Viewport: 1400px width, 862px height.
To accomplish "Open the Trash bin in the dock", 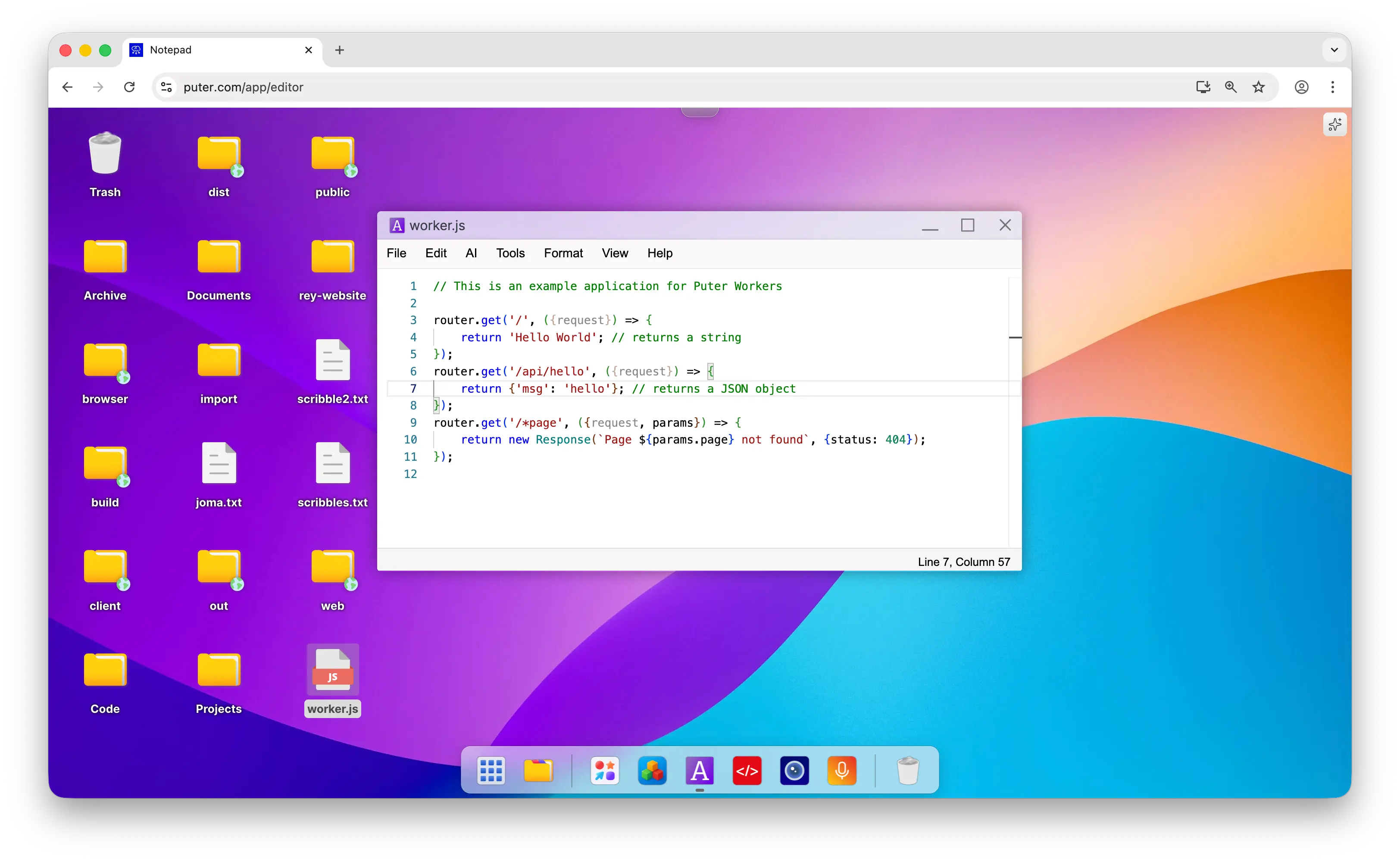I will 908,770.
